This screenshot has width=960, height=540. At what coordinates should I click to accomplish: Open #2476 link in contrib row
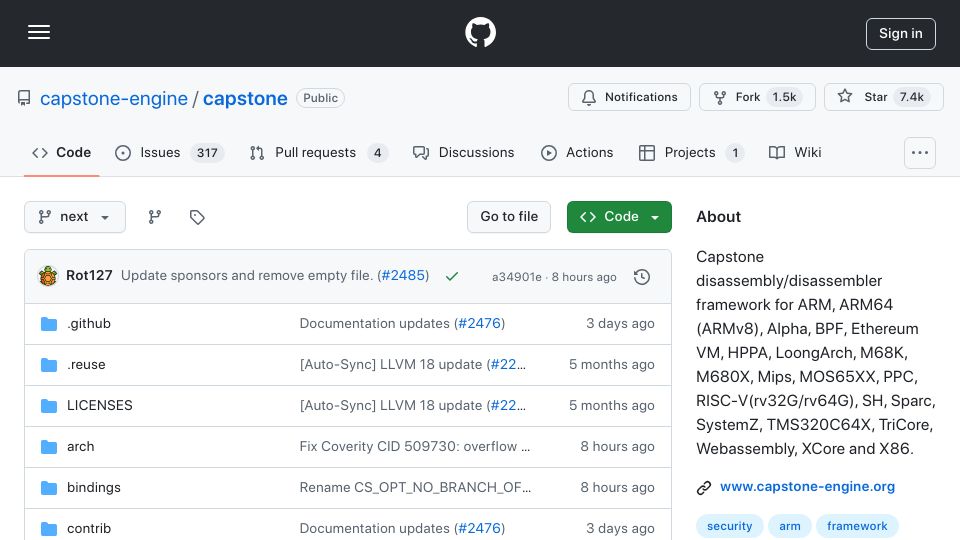(x=479, y=528)
